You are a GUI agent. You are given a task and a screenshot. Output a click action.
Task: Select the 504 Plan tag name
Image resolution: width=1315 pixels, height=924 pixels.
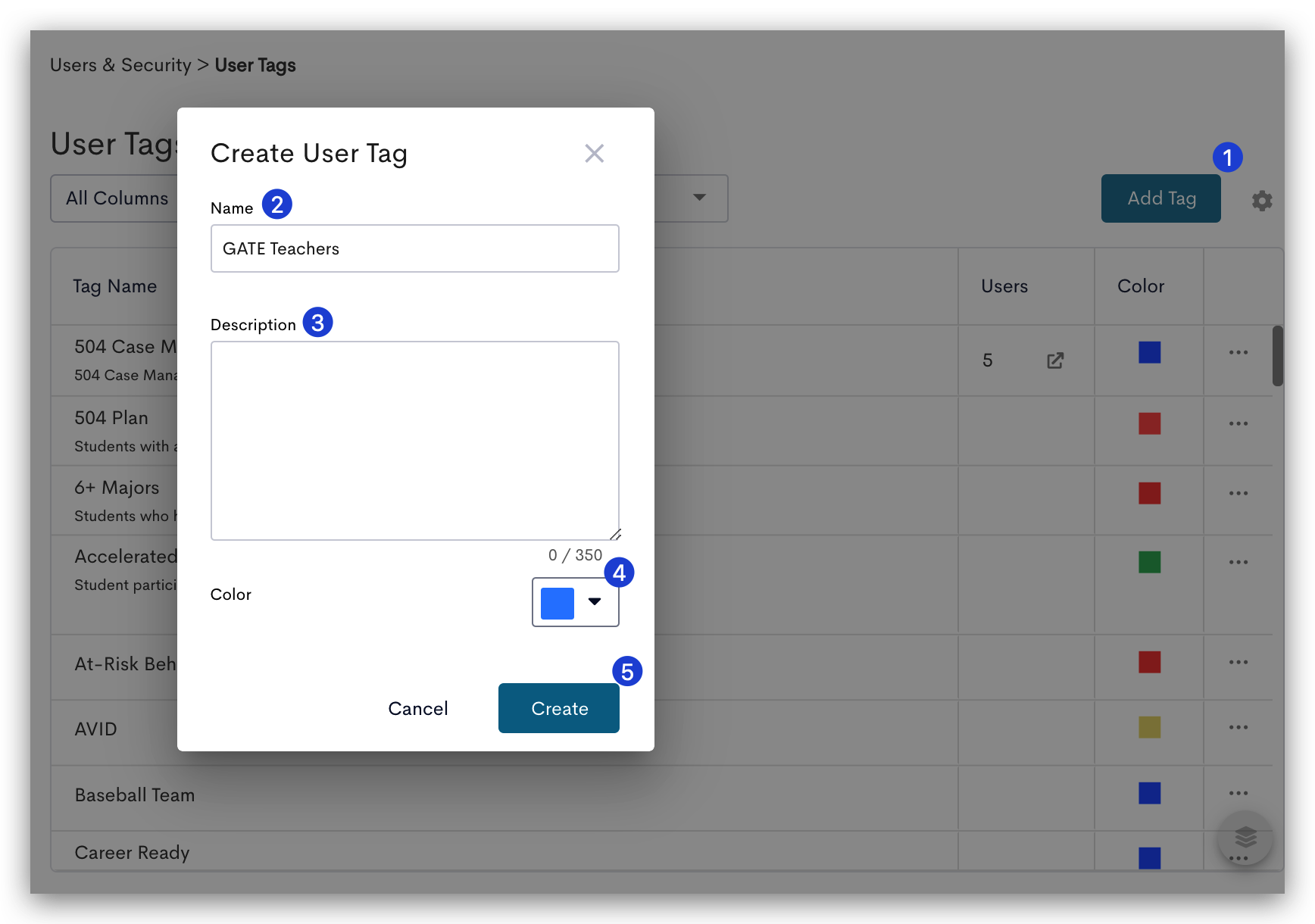pyautogui.click(x=111, y=418)
